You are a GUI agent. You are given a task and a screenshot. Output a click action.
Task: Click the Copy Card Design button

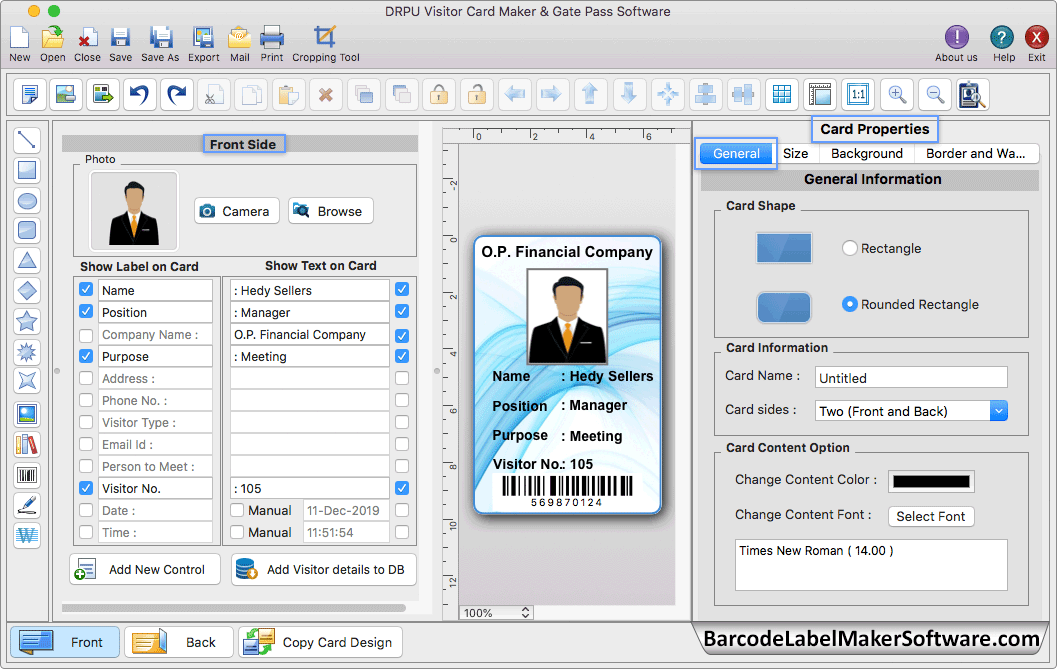(x=320, y=642)
